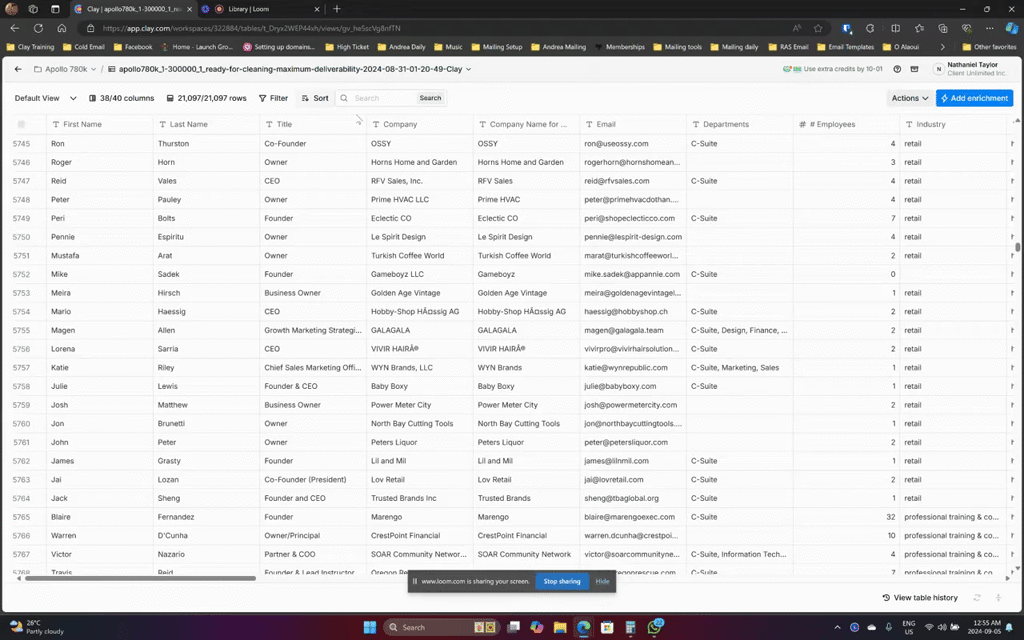The width and height of the screenshot is (1024, 640).
Task: Open the Industry column header menu
Action: [953, 124]
